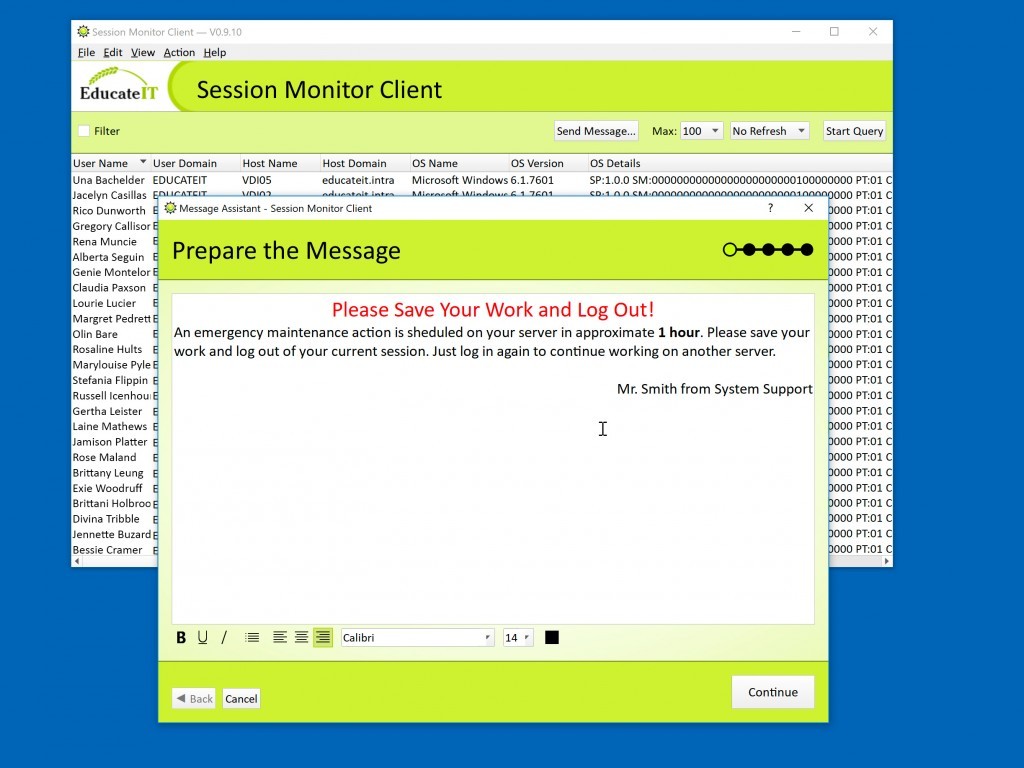Image resolution: width=1024 pixels, height=768 pixels.
Task: Open the black text color swatch
Action: [x=552, y=638]
